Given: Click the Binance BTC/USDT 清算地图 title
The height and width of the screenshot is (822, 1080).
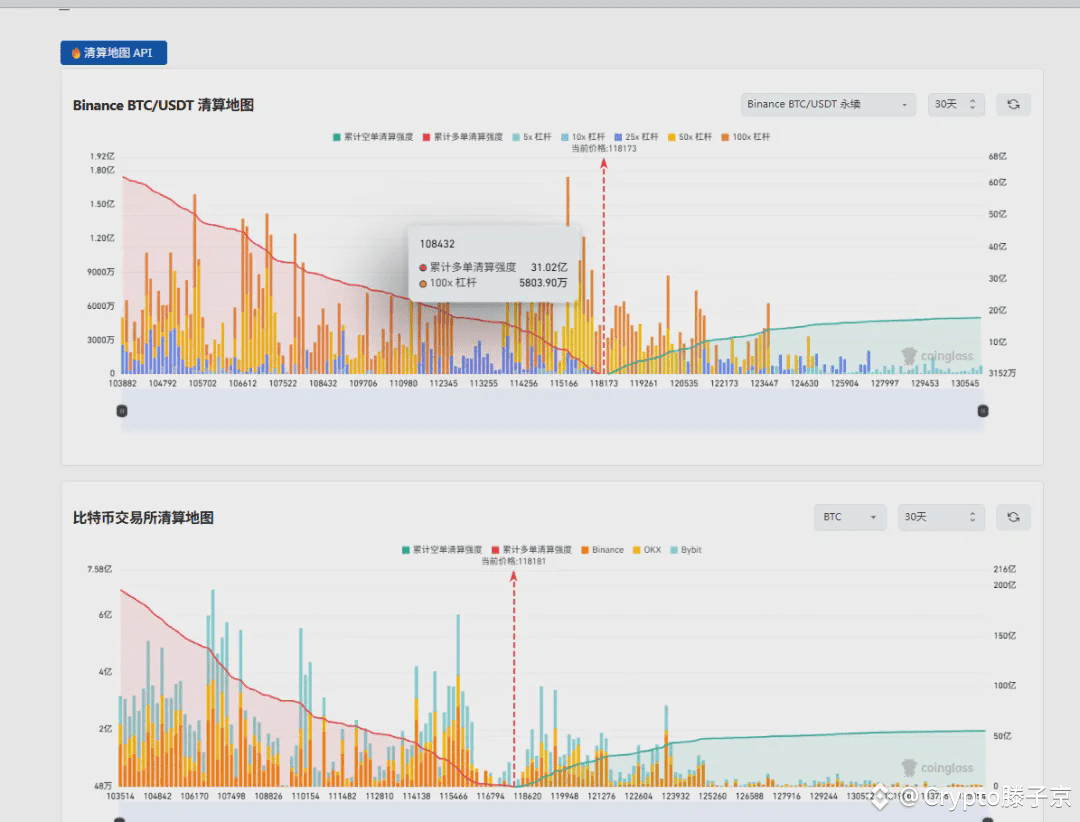Looking at the screenshot, I should coord(163,105).
